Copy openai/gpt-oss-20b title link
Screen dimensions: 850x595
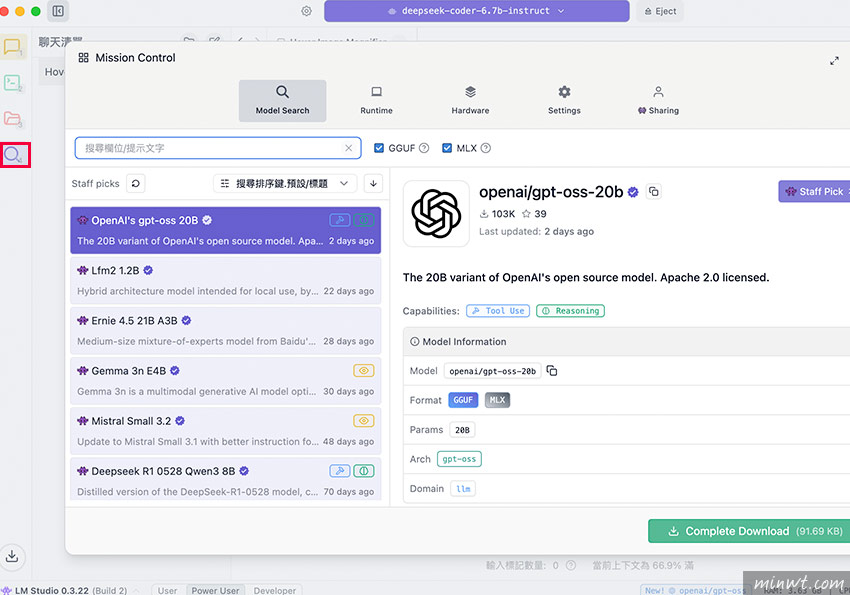pos(654,191)
